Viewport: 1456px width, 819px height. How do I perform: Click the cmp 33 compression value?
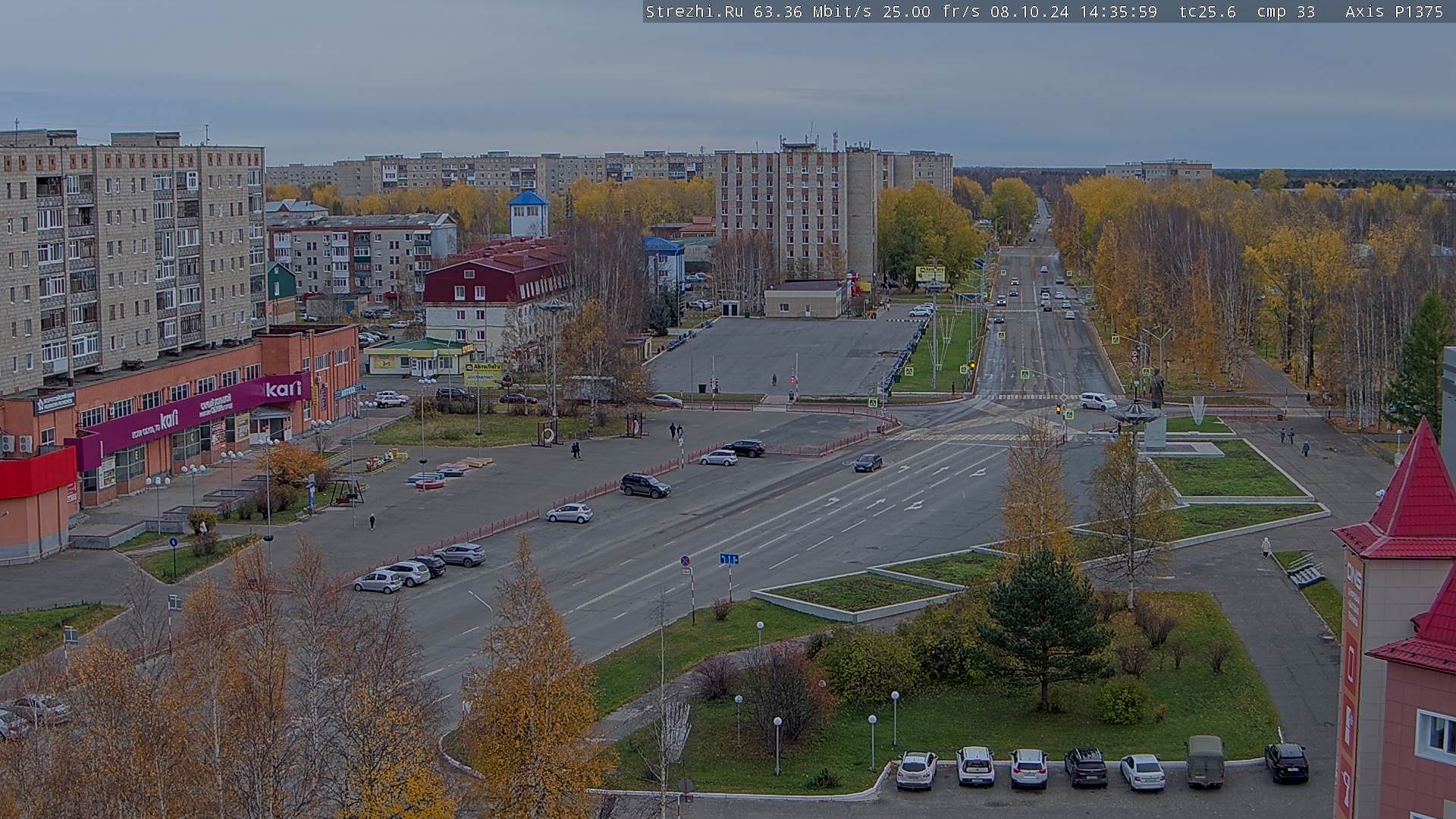tap(1285, 11)
